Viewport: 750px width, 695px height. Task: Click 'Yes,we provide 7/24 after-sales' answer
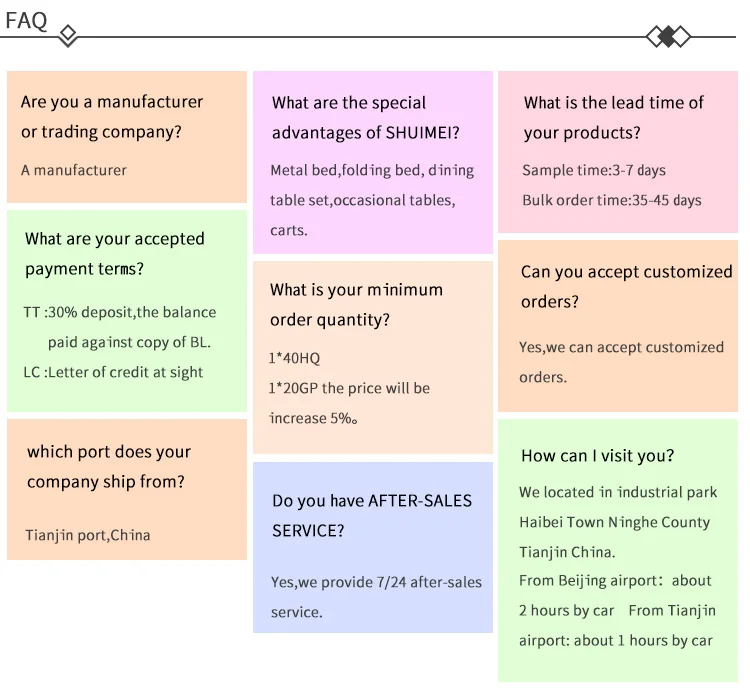tap(376, 582)
